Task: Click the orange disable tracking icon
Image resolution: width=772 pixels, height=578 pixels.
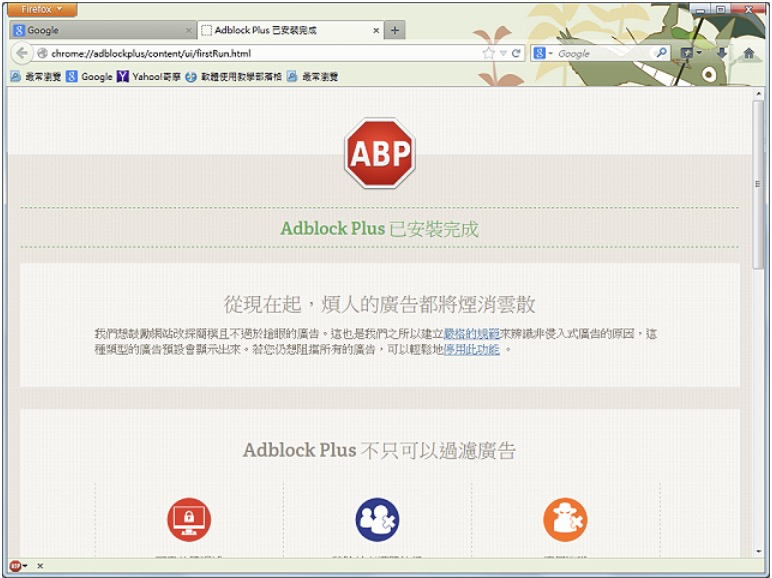Action: click(x=565, y=519)
